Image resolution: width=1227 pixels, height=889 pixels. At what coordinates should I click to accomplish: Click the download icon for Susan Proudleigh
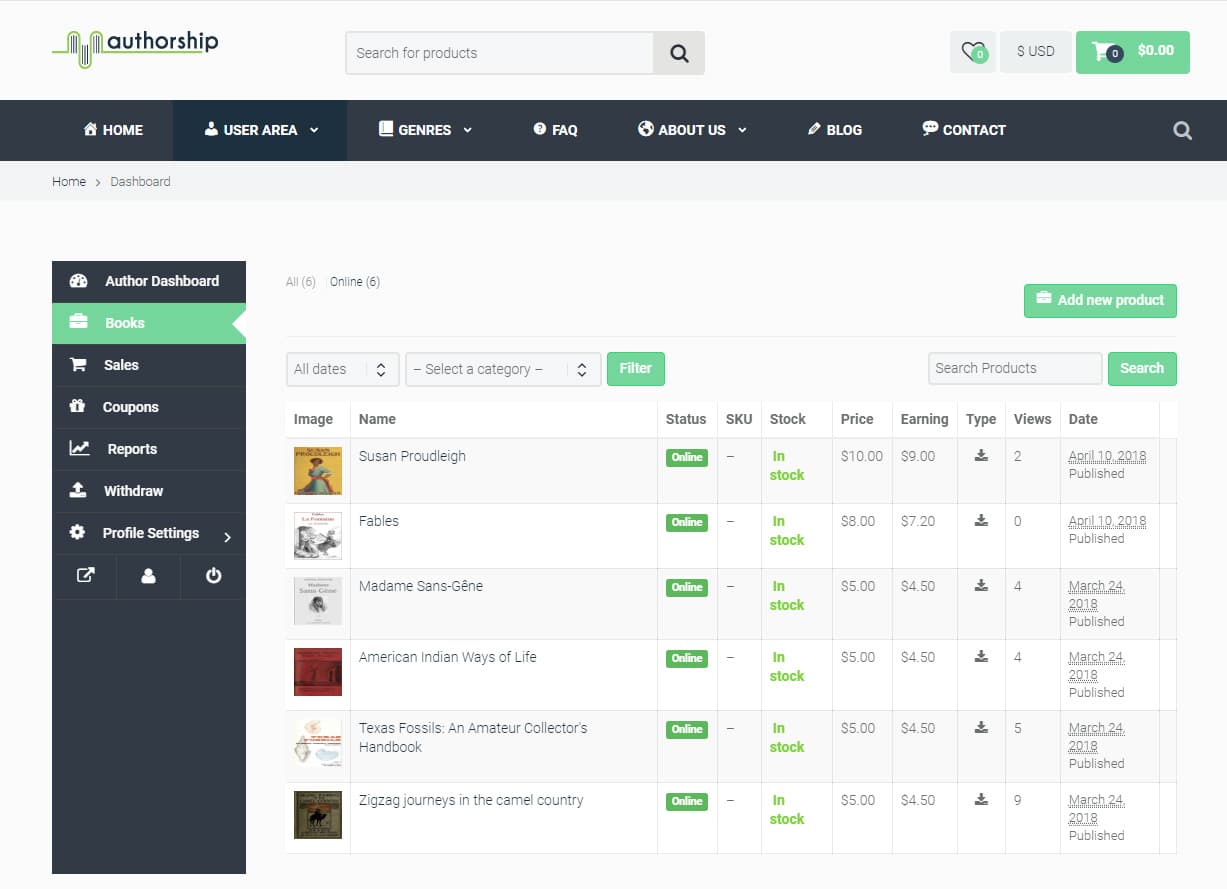[981, 456]
